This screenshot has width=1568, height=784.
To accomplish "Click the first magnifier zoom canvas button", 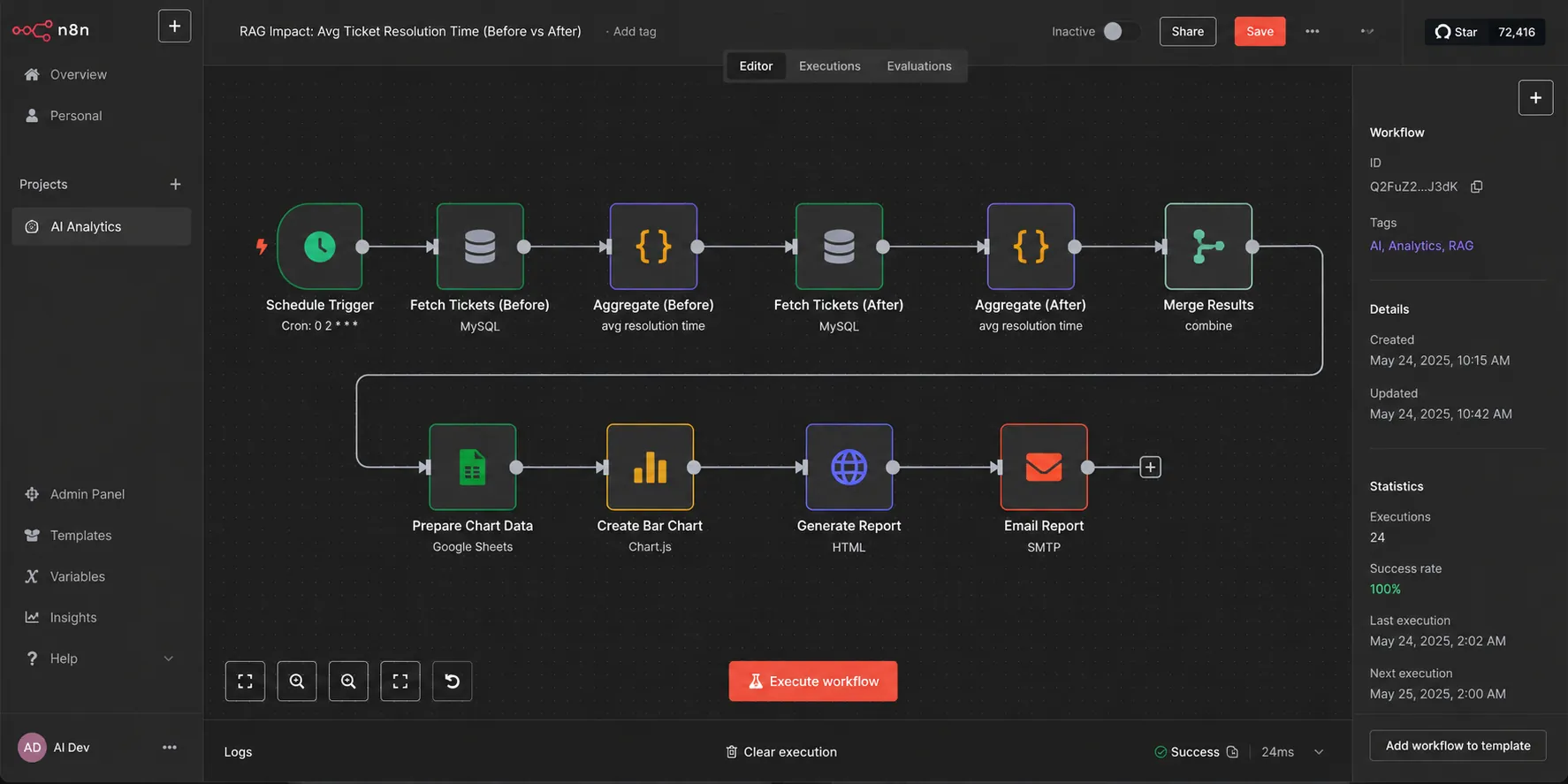I will click(297, 681).
